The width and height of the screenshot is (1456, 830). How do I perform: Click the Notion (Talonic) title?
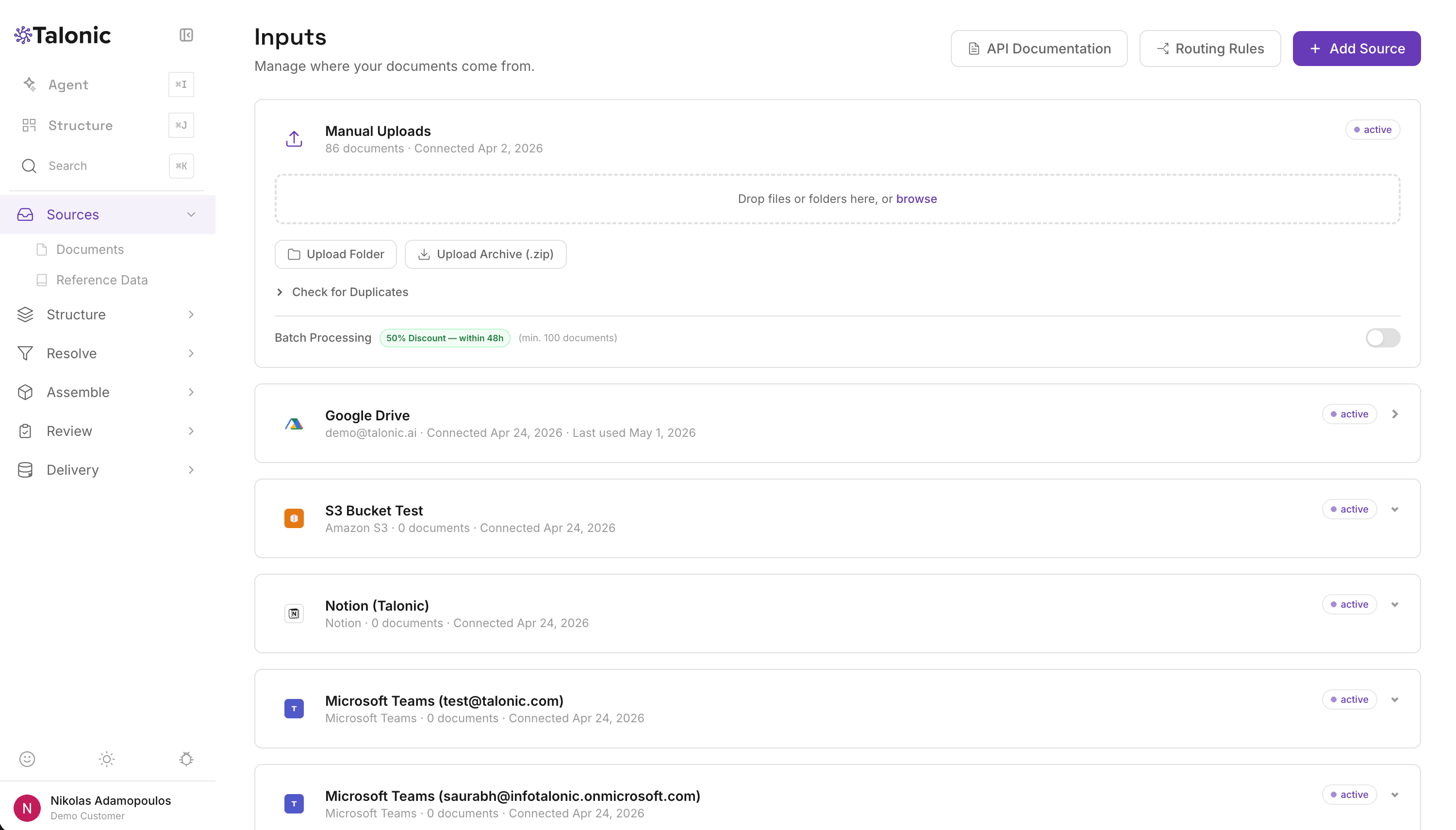coord(377,606)
